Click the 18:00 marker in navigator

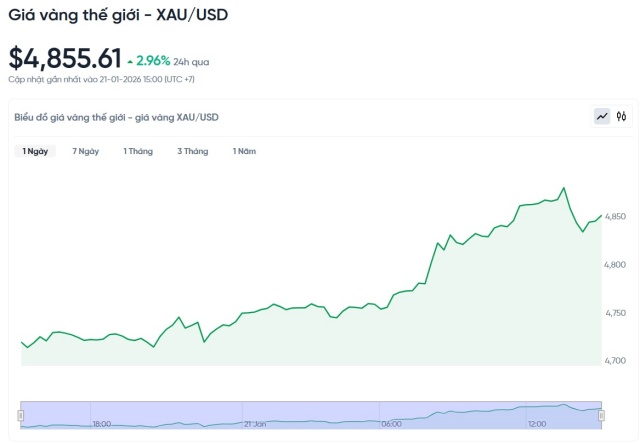tap(102, 424)
